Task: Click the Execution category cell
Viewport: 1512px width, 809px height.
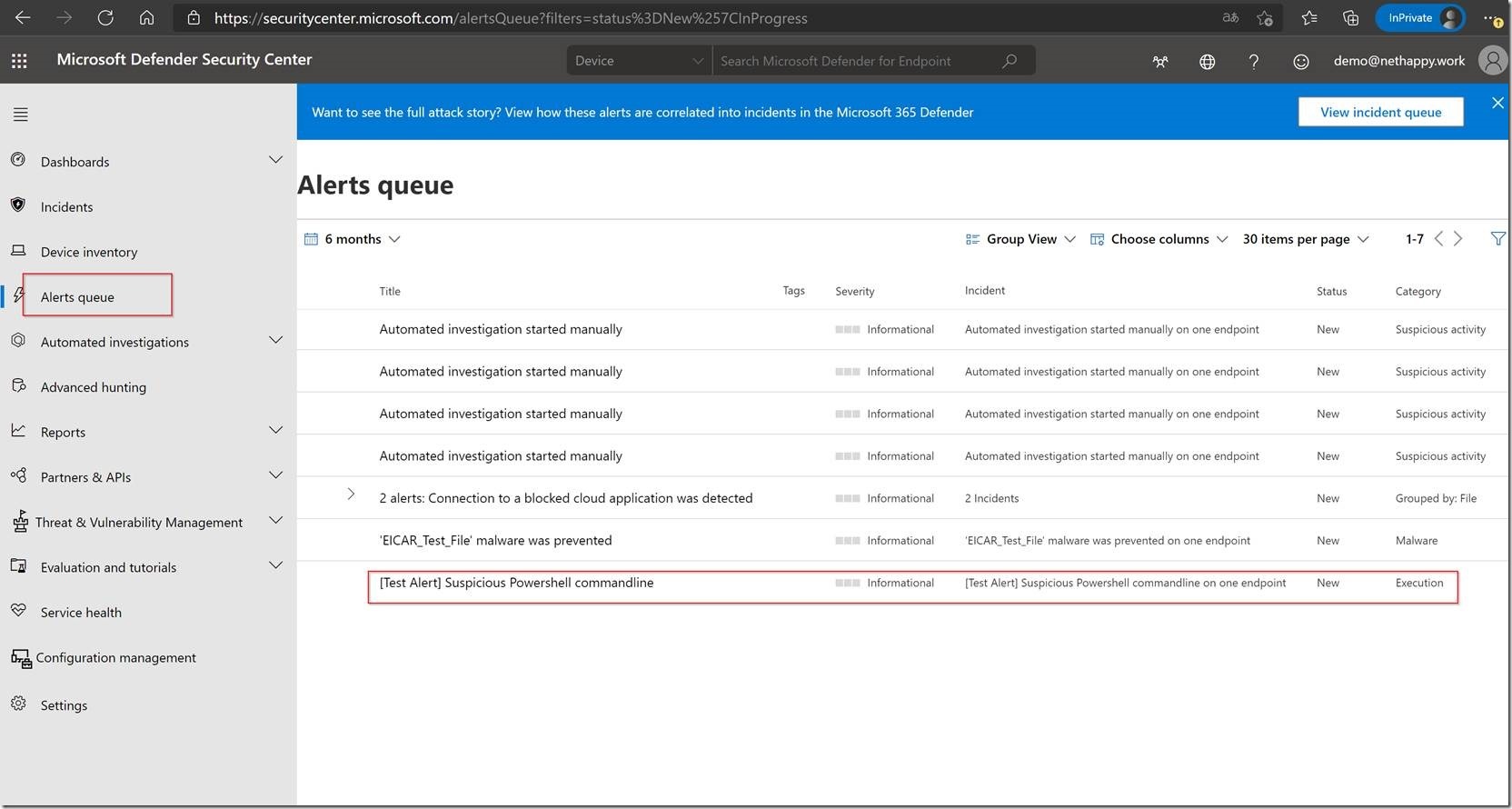Action: click(x=1419, y=583)
